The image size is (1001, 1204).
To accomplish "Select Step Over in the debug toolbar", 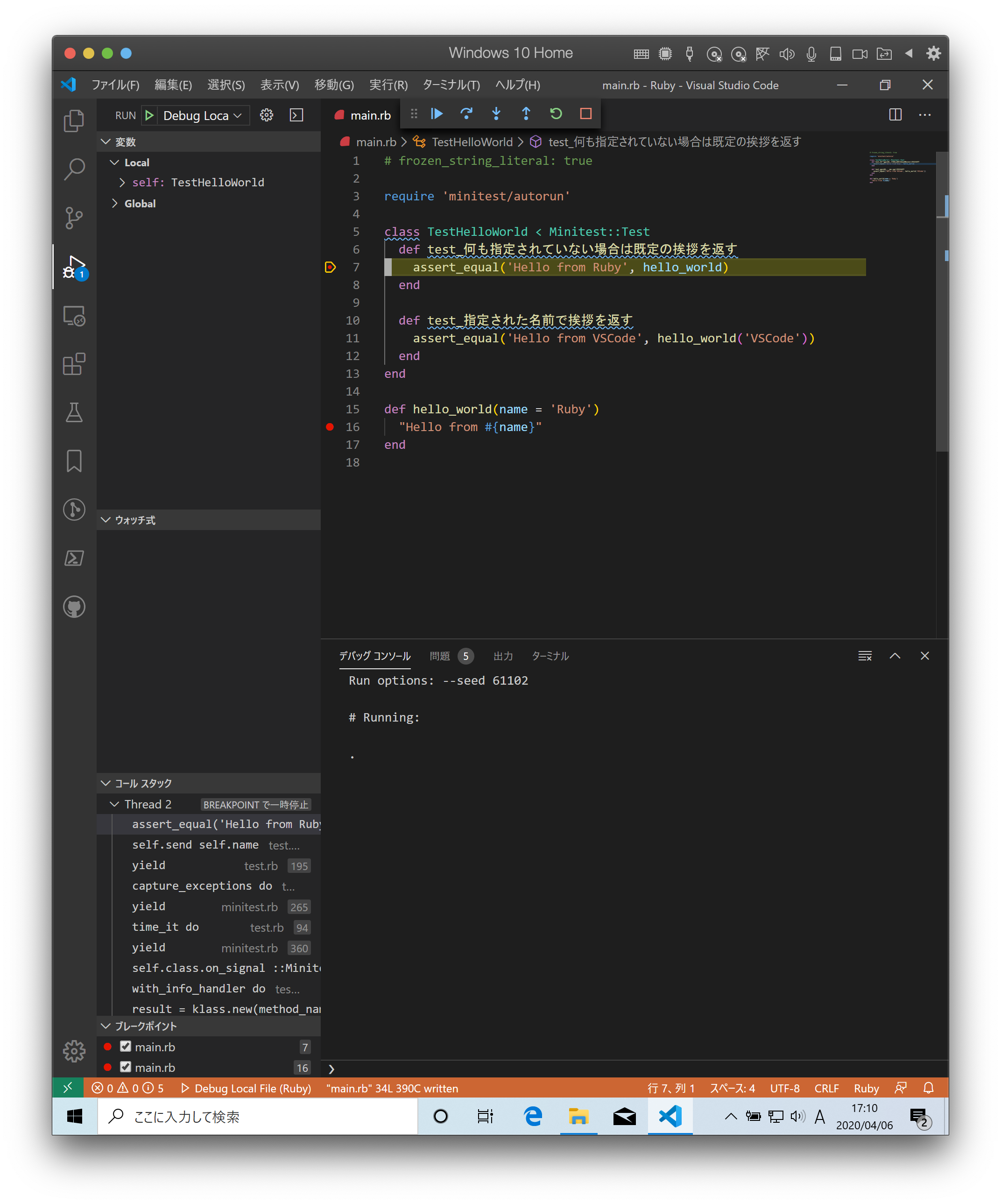I will [466, 113].
